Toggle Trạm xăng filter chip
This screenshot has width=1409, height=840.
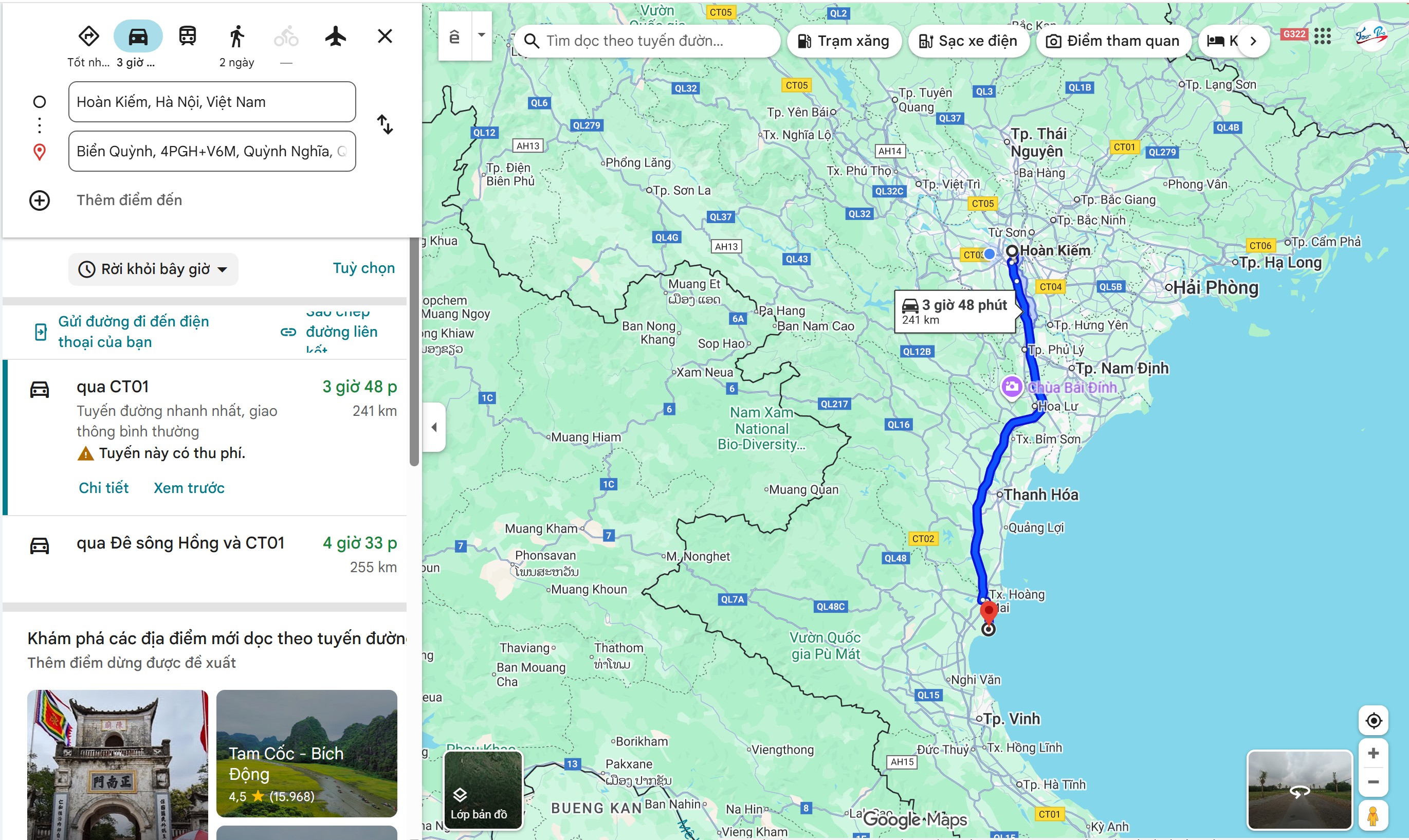coord(844,41)
